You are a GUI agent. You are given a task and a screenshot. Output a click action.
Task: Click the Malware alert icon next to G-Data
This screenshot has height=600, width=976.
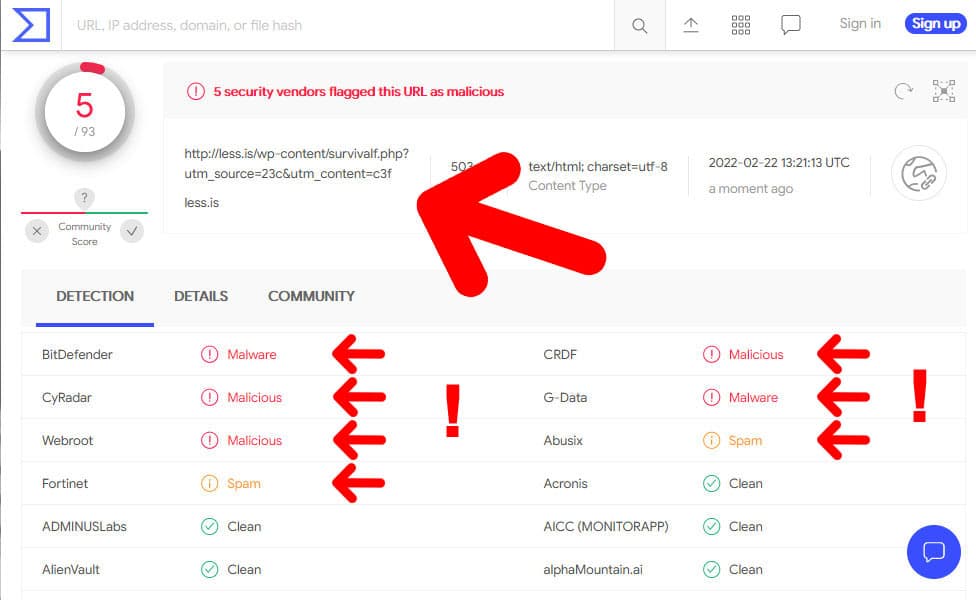tap(711, 397)
